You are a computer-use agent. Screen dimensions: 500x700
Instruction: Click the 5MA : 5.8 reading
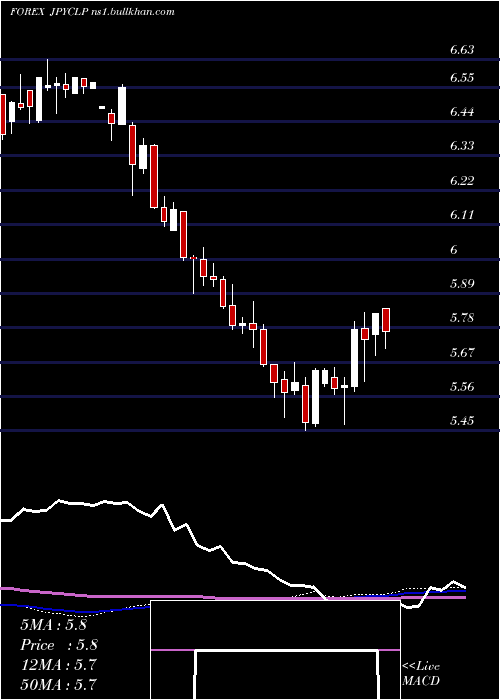pyautogui.click(x=53, y=625)
